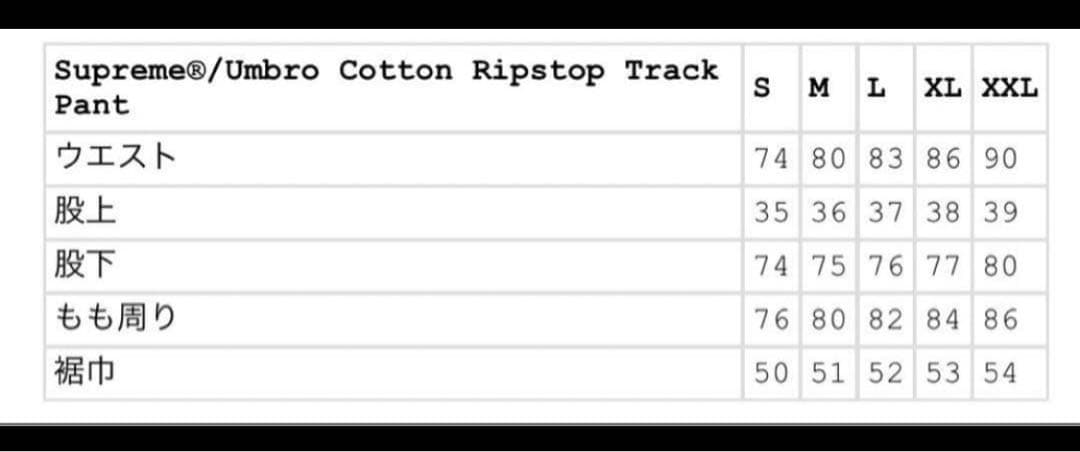Select the 裾巾 value 54 for XXL

[x=1000, y=374]
